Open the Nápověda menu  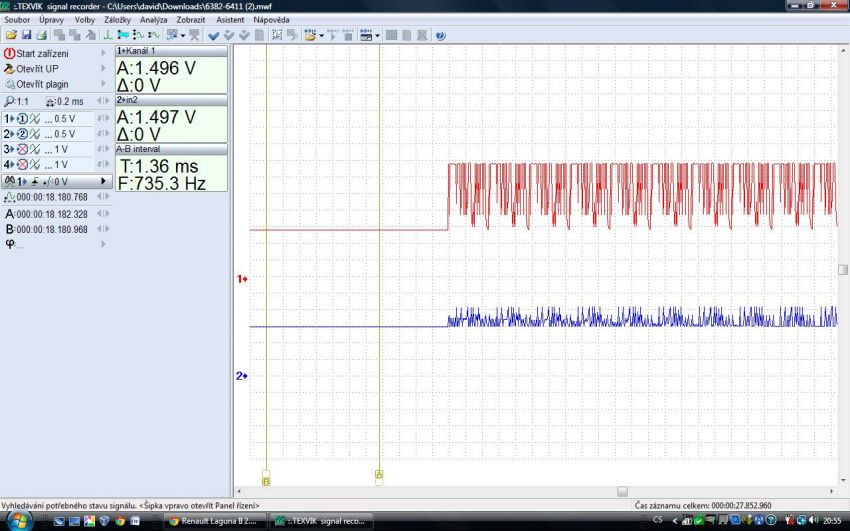(x=271, y=20)
